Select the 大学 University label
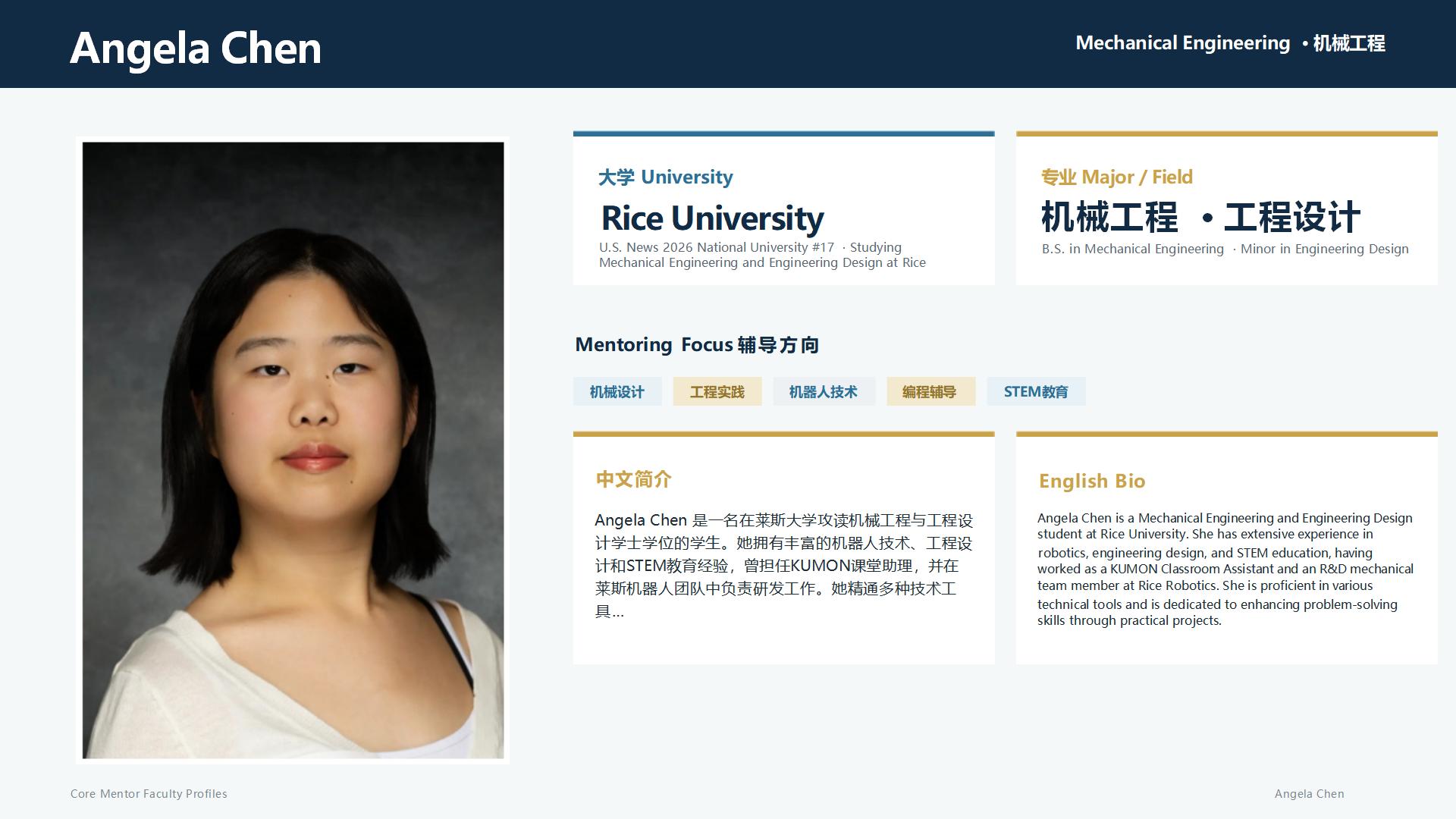The height and width of the screenshot is (819, 1456). pyautogui.click(x=665, y=177)
